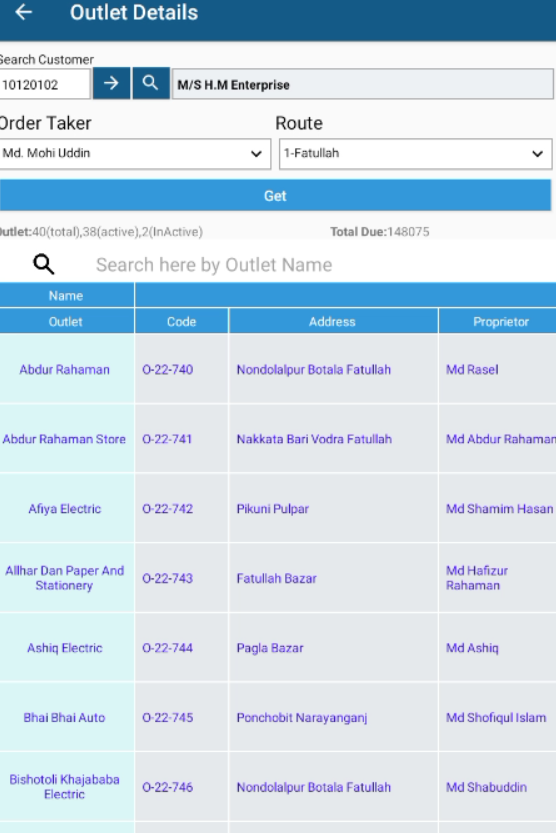Select the Outlet column header

click(x=66, y=322)
